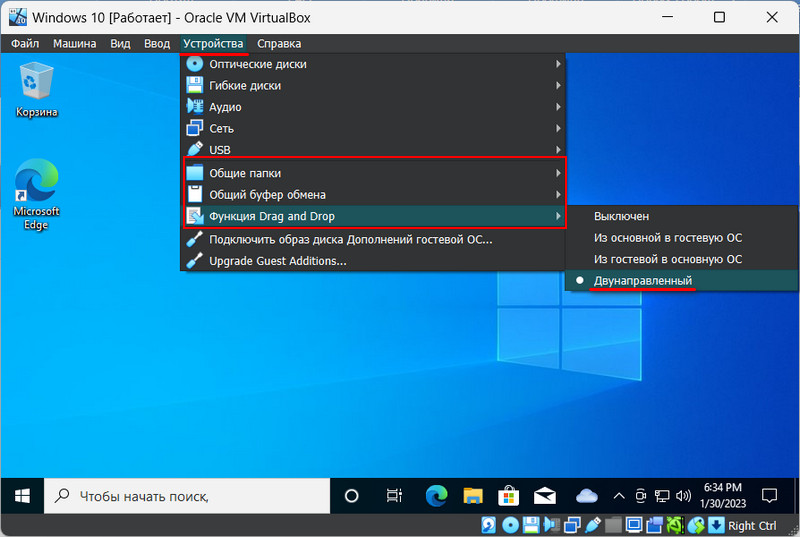Open the guest notification center

769,496
